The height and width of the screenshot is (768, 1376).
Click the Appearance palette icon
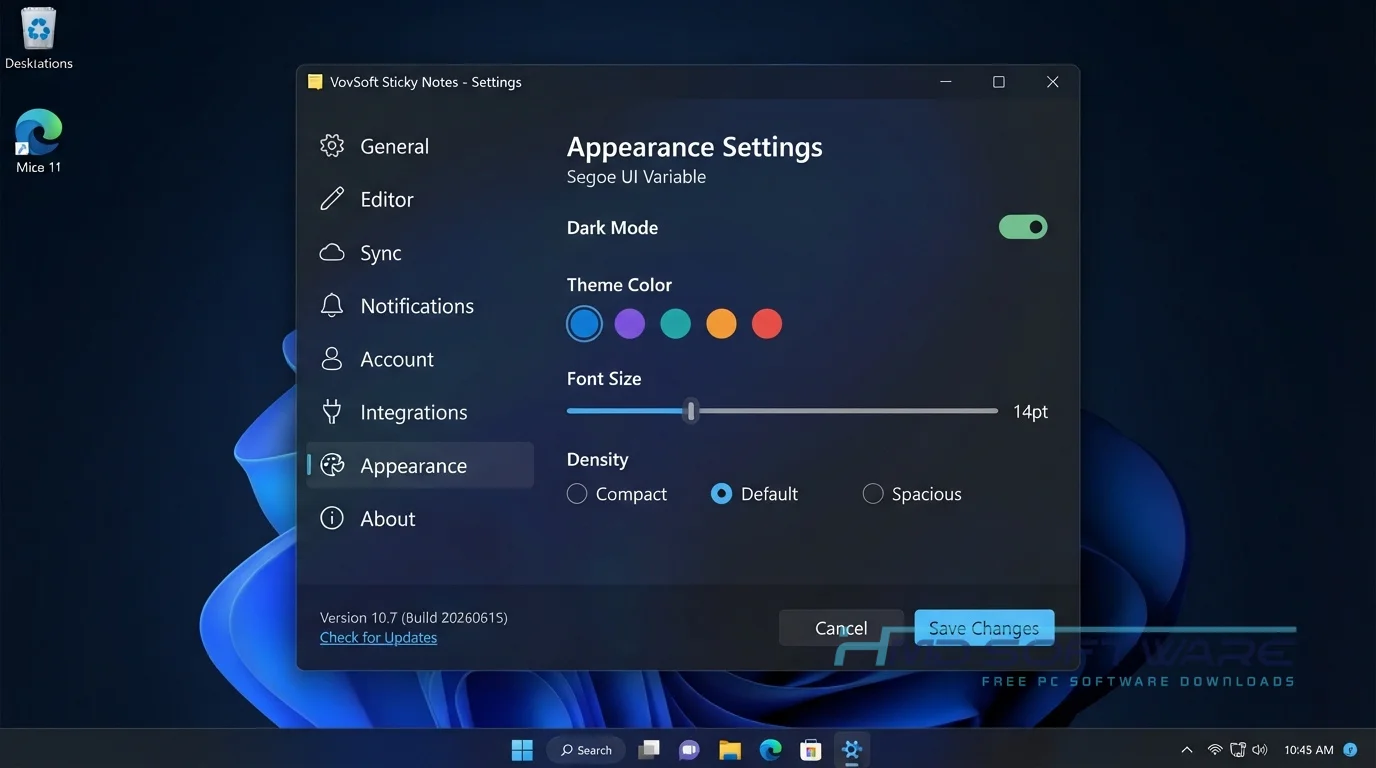click(x=332, y=465)
